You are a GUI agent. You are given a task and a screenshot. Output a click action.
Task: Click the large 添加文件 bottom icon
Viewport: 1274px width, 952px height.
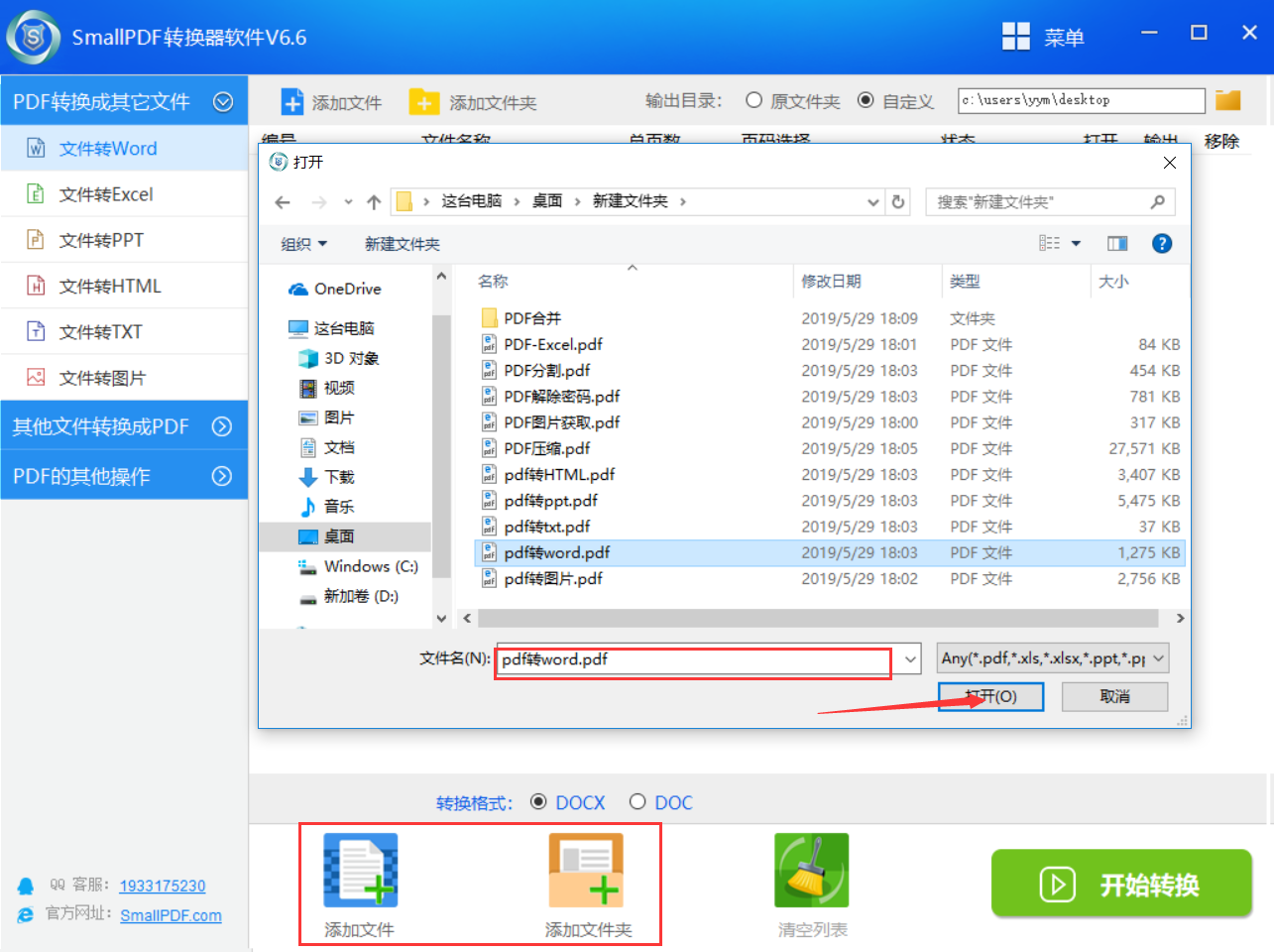click(x=360, y=870)
